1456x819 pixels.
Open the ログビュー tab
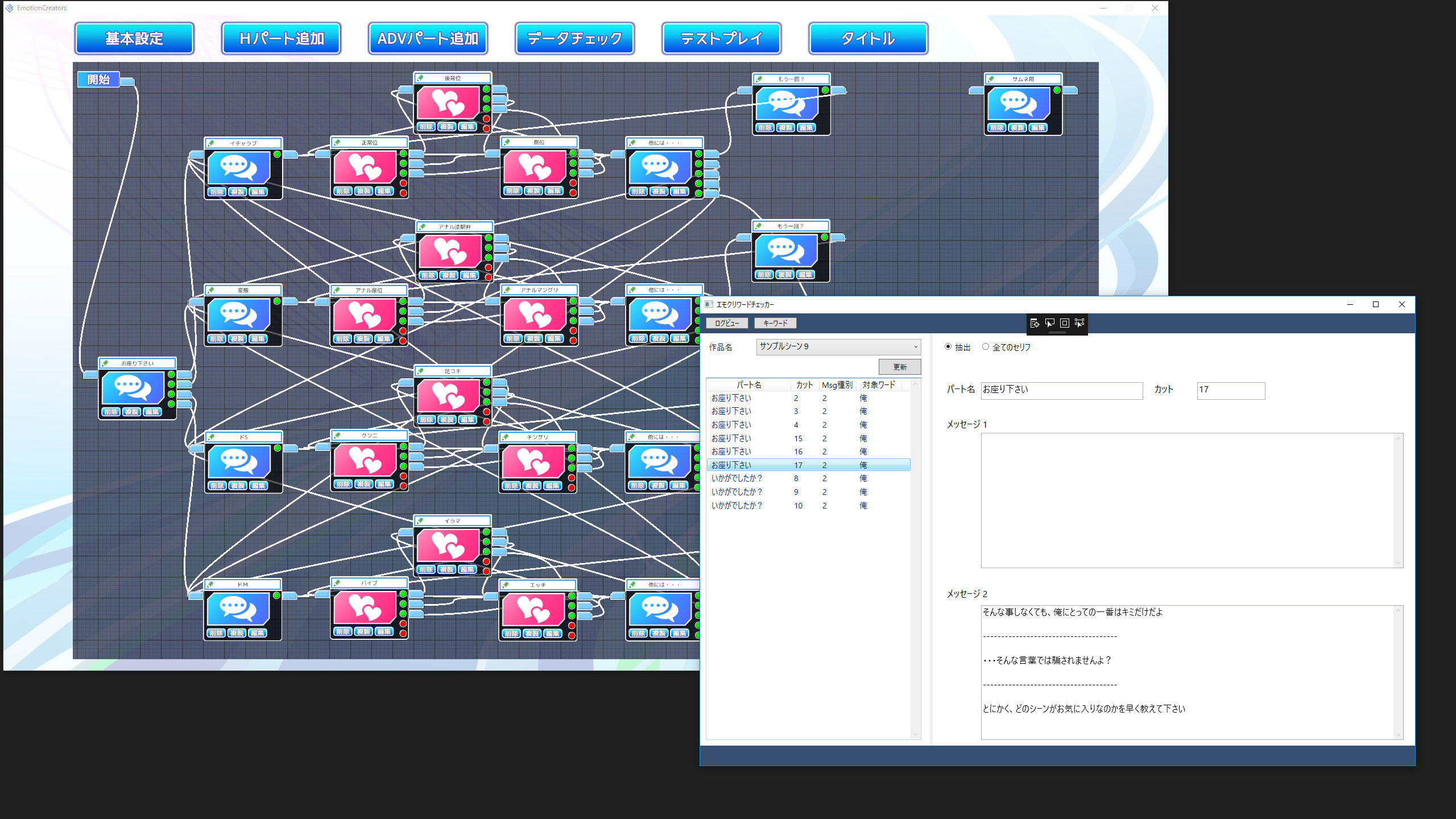pyautogui.click(x=727, y=323)
